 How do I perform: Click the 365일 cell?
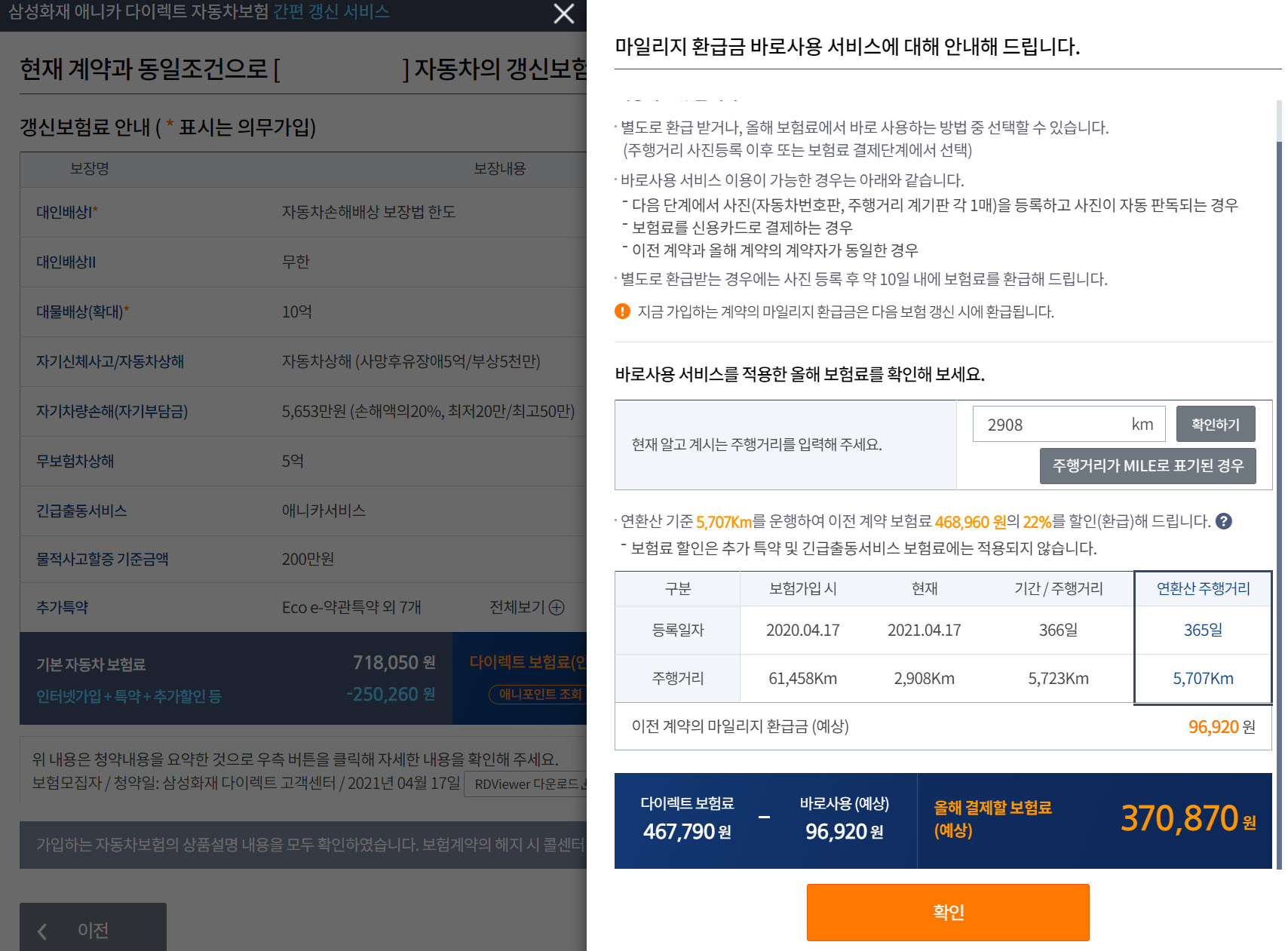[x=1203, y=630]
